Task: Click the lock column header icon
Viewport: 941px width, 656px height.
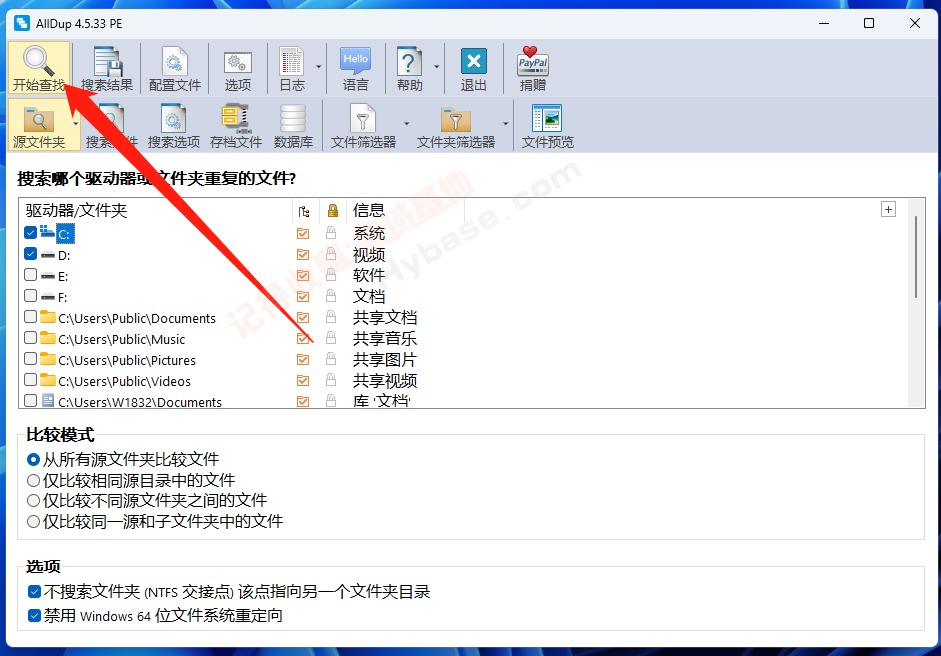Action: point(332,211)
